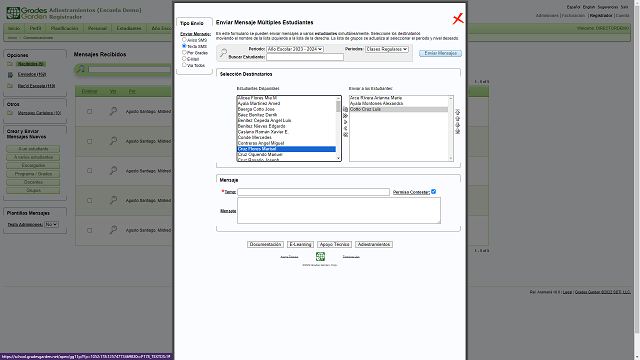
Task: Open the Recibidos link
Action: pyautogui.click(x=31, y=64)
